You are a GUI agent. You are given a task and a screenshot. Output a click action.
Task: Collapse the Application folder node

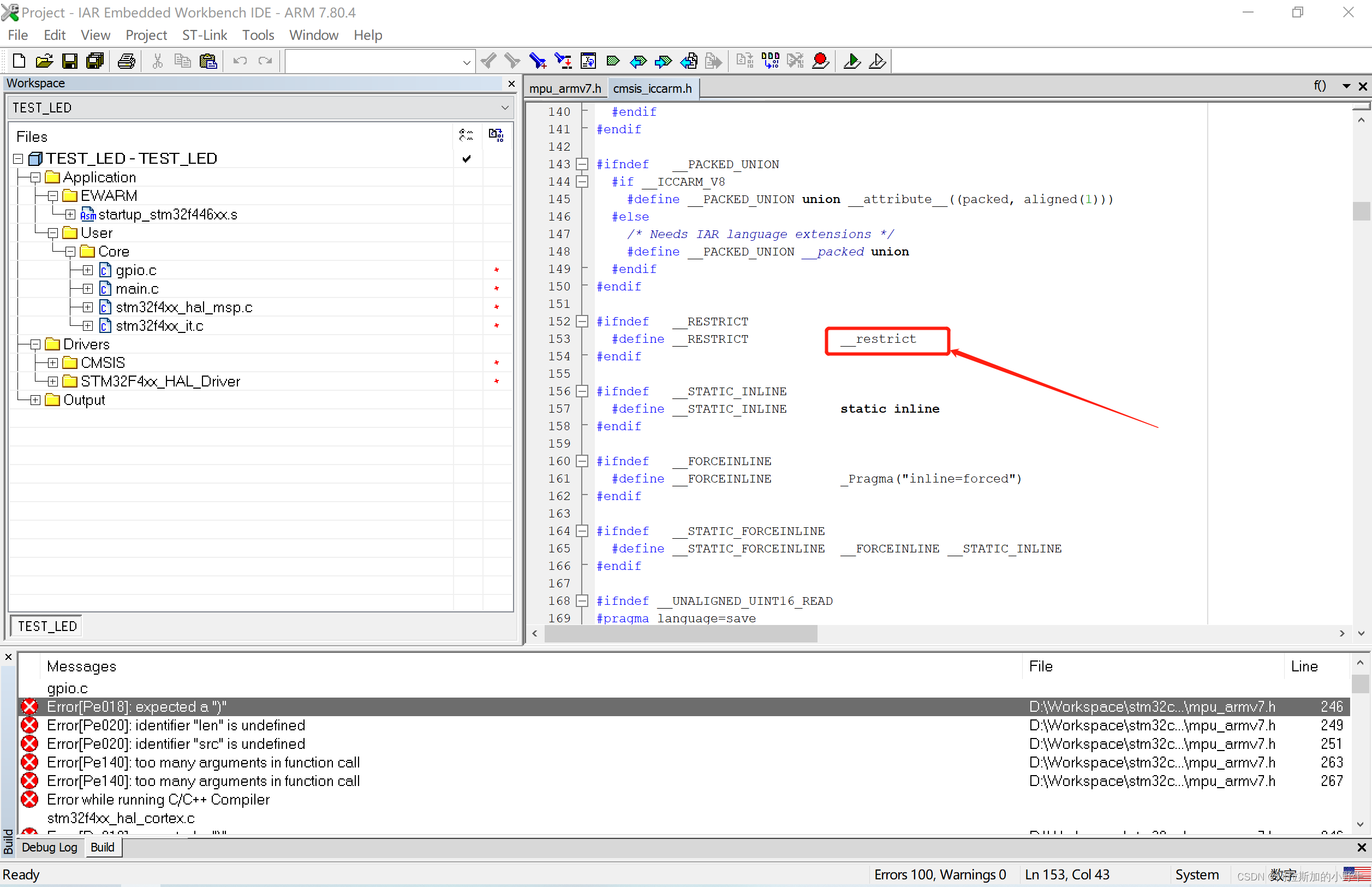(35, 177)
